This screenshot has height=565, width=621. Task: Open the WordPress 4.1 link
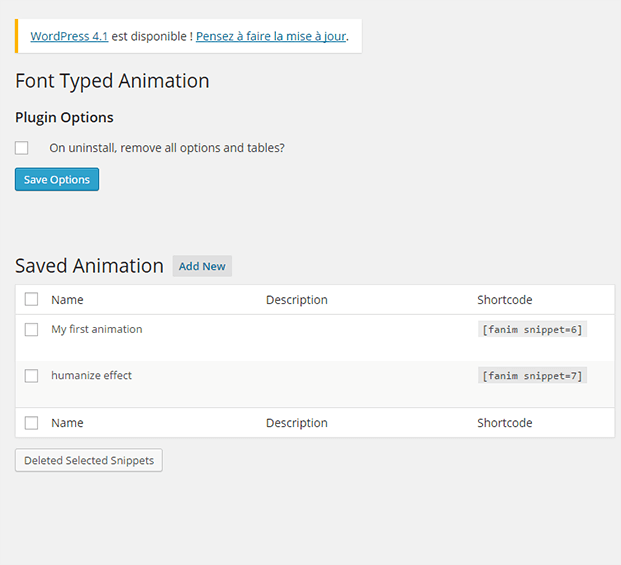pyautogui.click(x=69, y=36)
